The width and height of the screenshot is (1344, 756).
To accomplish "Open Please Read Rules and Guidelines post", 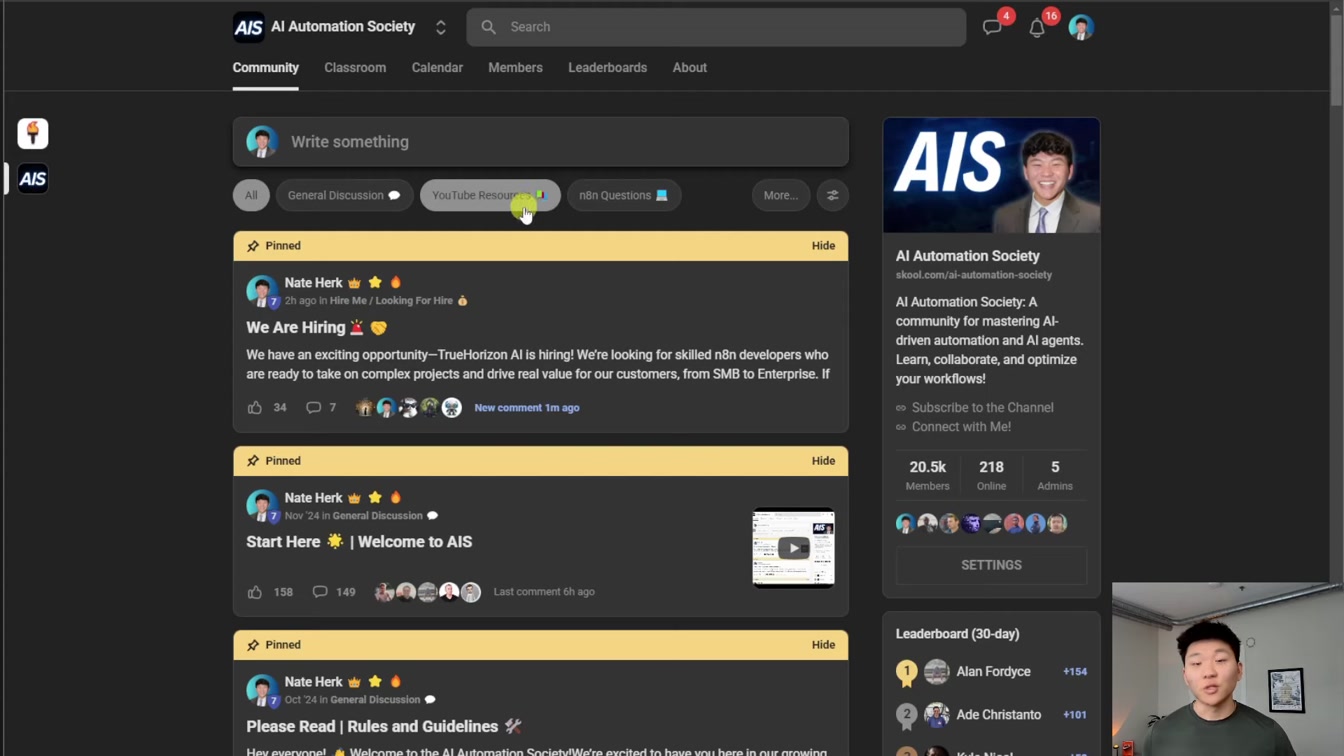I will tap(384, 726).
